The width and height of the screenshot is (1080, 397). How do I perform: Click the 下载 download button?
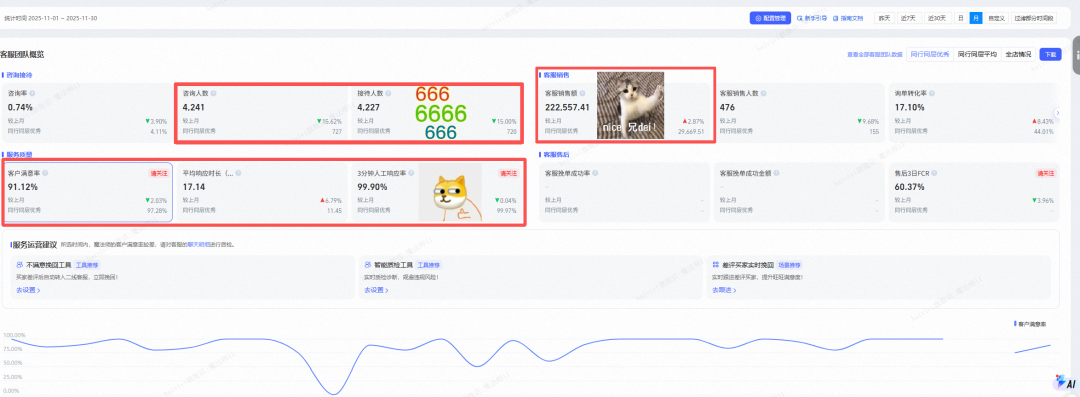[1050, 54]
